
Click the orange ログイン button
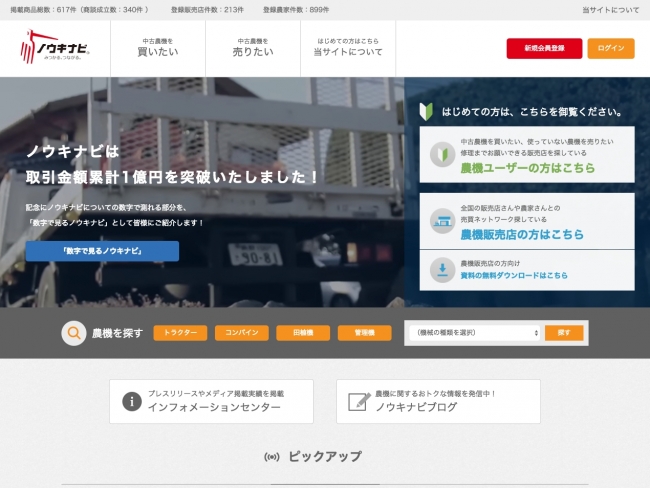click(x=611, y=48)
